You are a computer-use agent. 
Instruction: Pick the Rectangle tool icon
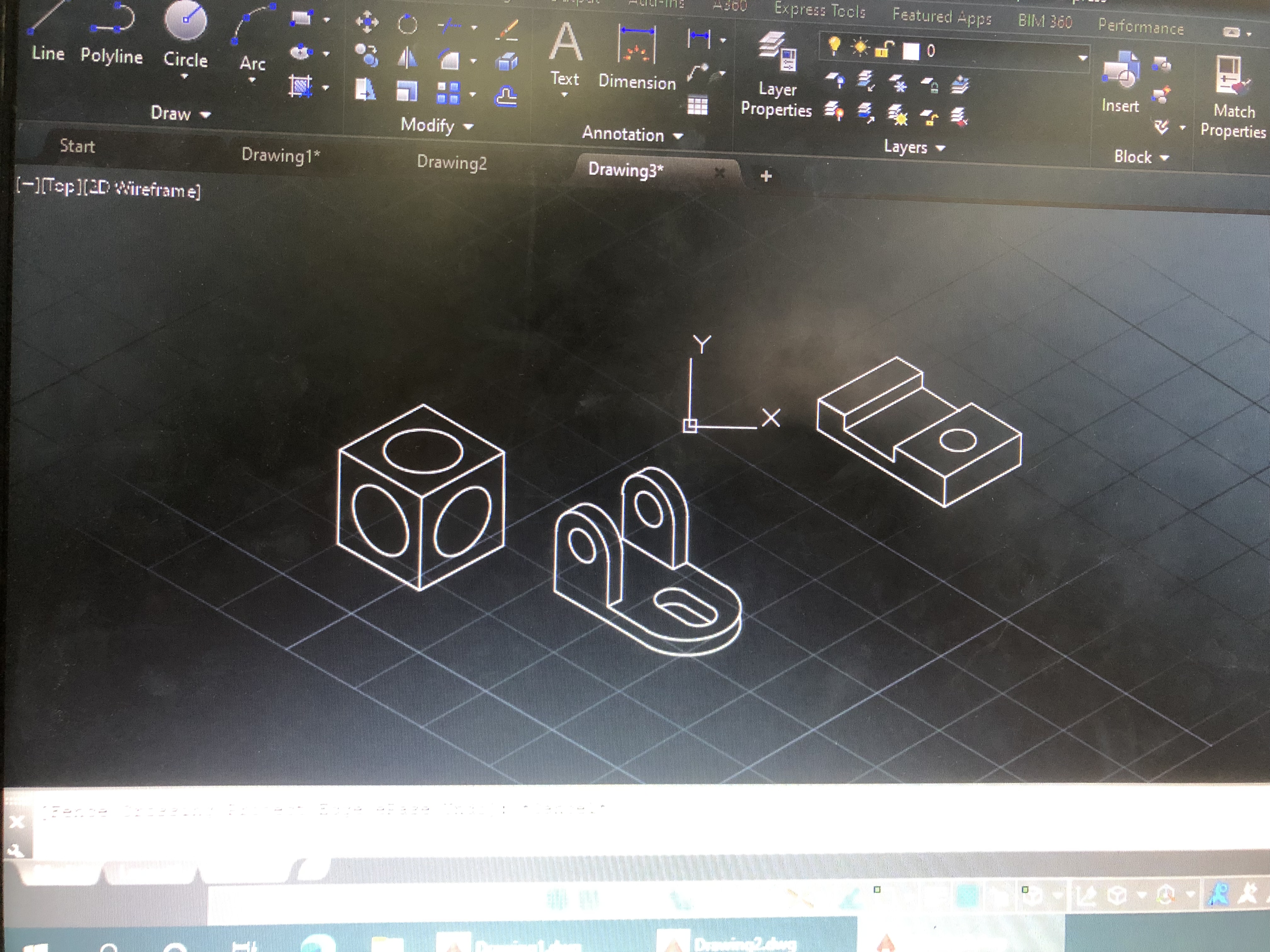click(x=301, y=18)
